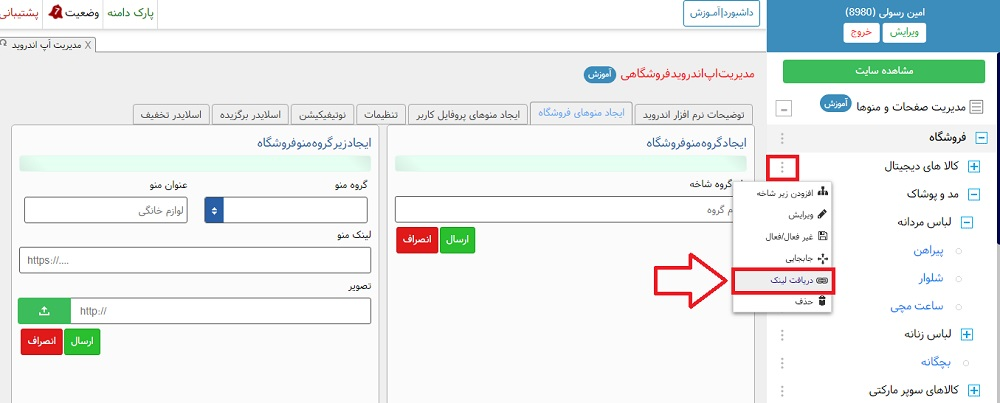This screenshot has height=403, width=1000.
Task: Open the highlighted three-dot menu beside کالا های دیجیتال
Action: click(782, 167)
